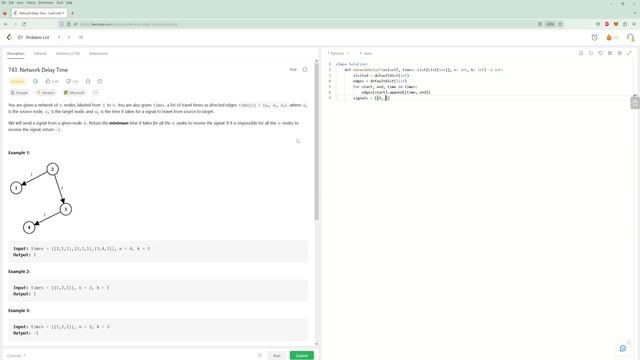Like the problem with thumbs up

click(52, 81)
